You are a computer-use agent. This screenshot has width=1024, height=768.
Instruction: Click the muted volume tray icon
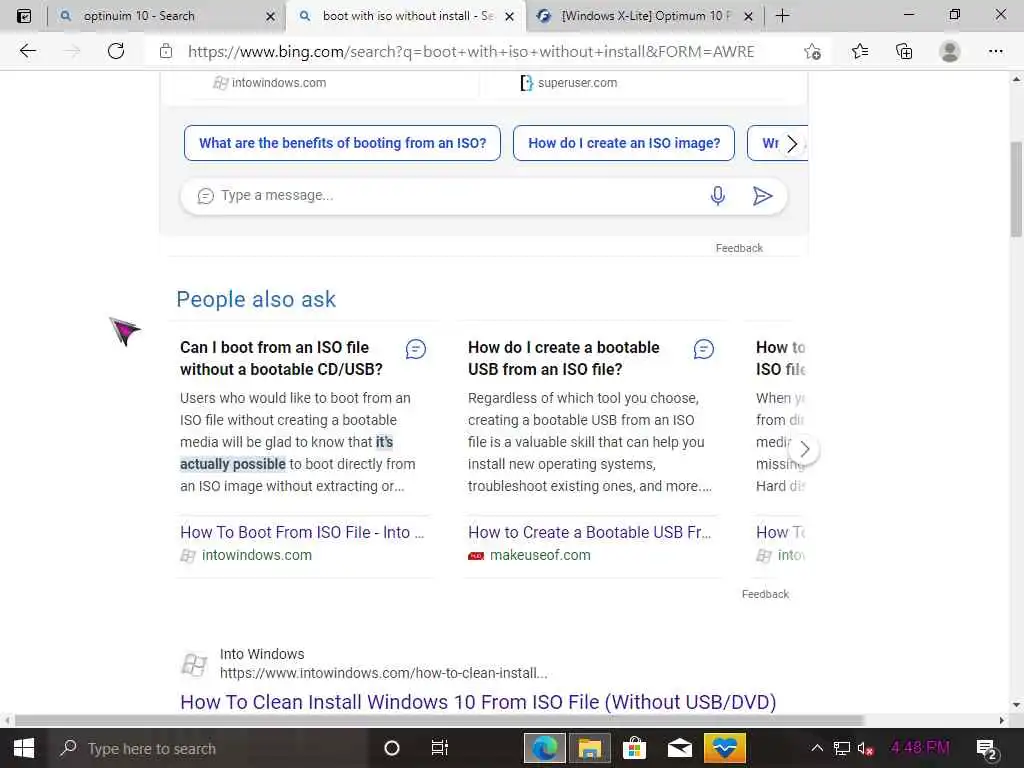(x=866, y=748)
